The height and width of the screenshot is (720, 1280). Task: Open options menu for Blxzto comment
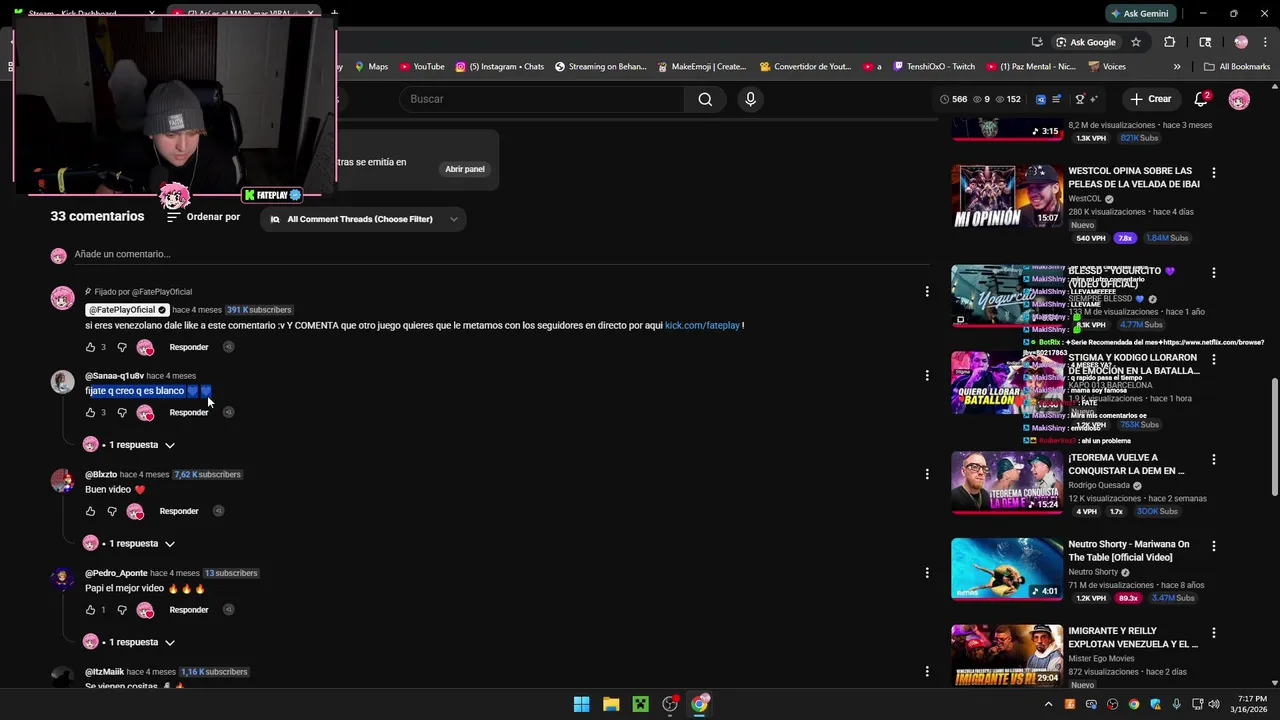coord(927,474)
